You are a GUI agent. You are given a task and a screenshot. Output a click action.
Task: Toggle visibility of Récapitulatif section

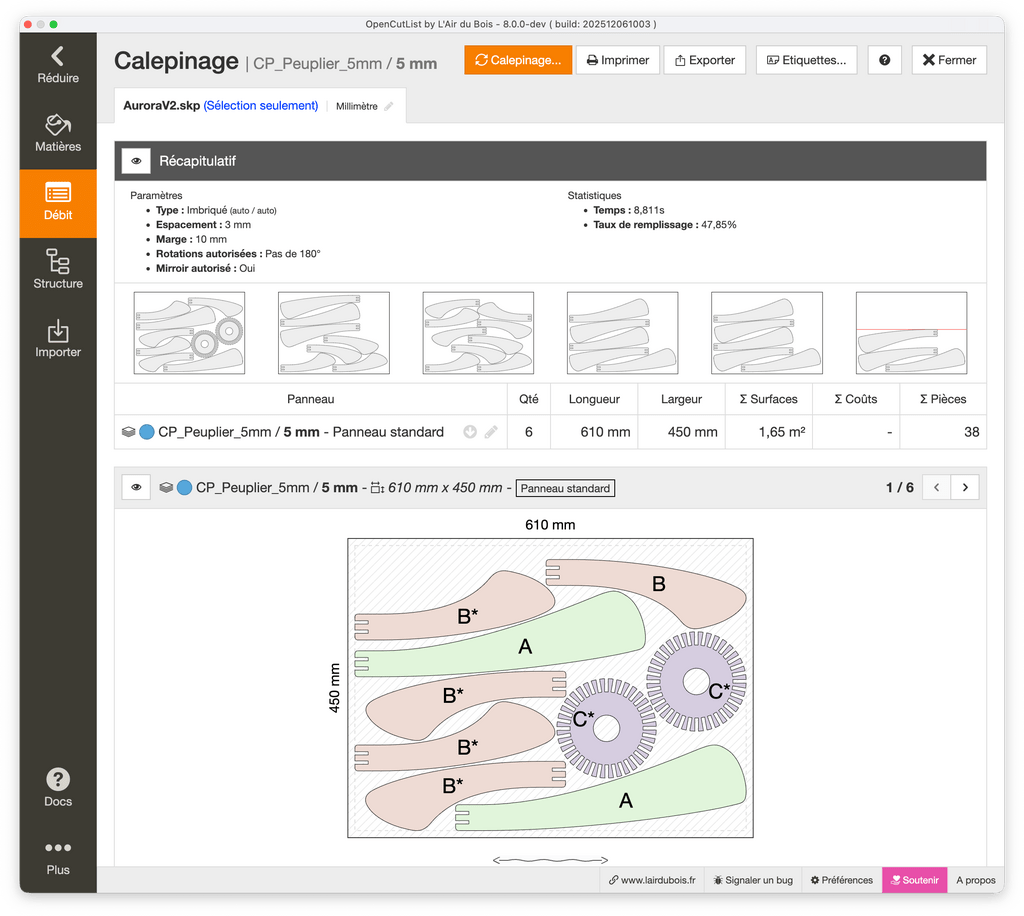click(x=136, y=161)
